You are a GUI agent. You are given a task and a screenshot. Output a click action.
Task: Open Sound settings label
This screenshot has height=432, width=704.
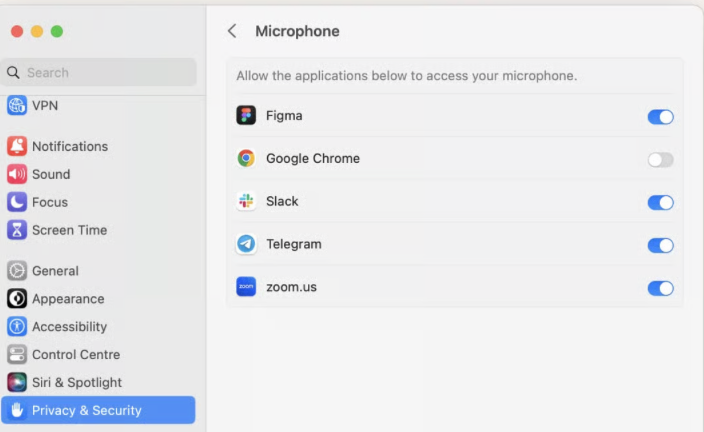point(51,174)
